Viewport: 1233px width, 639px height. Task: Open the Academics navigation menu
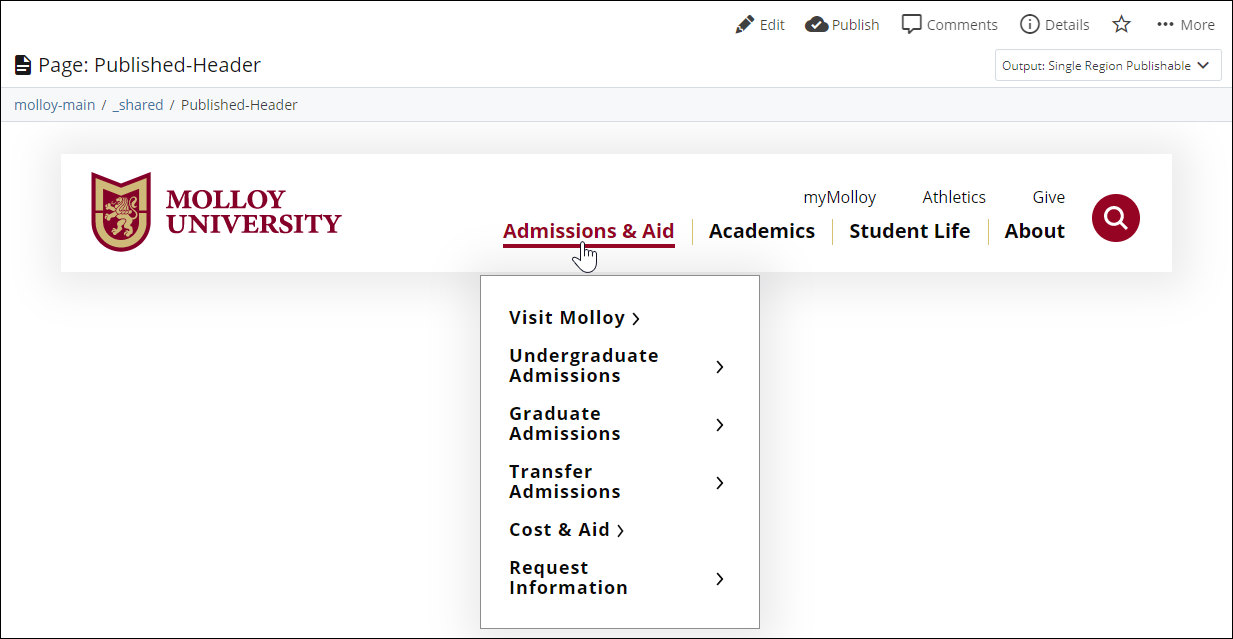762,231
